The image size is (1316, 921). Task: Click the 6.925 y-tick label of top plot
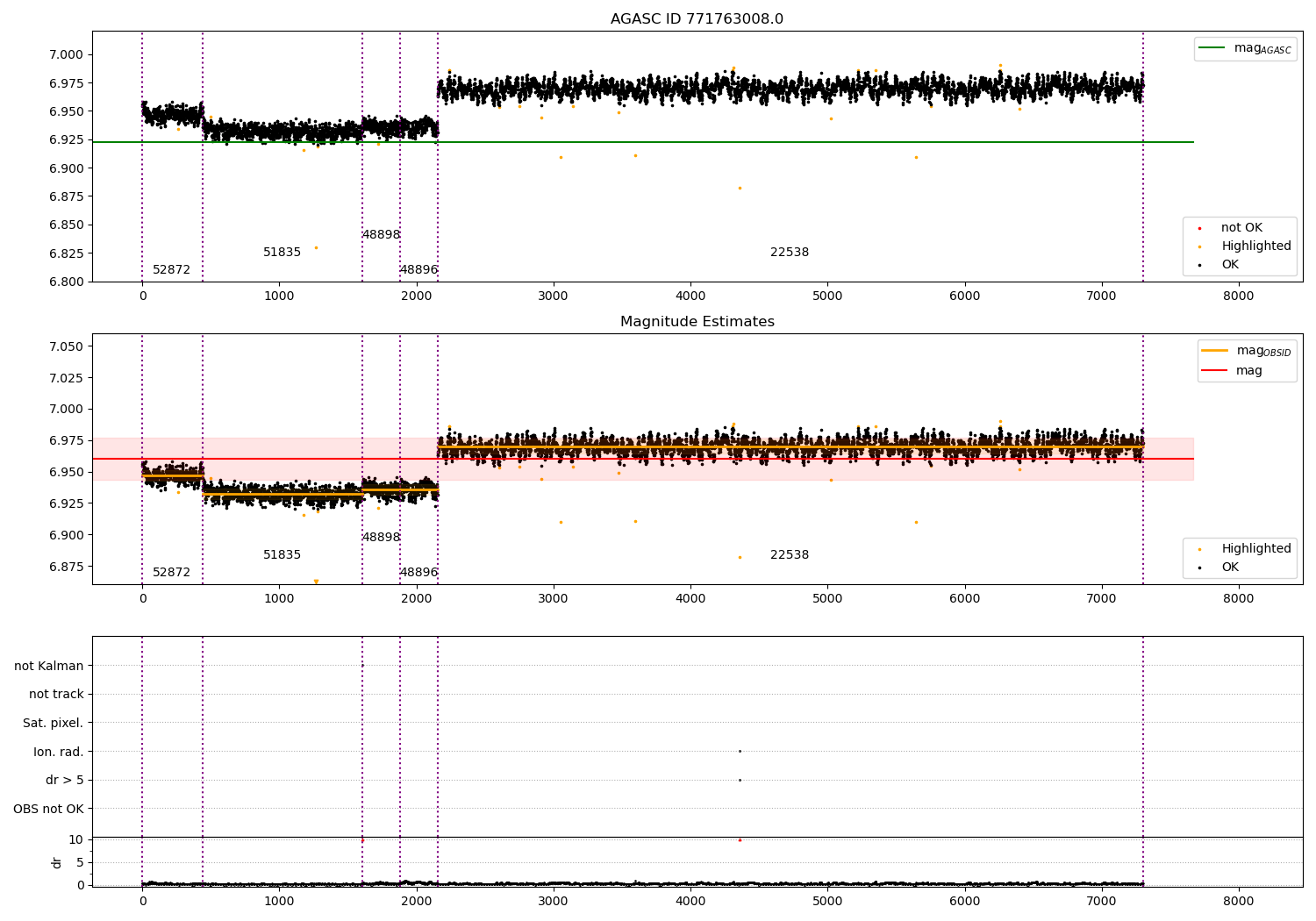tap(66, 139)
